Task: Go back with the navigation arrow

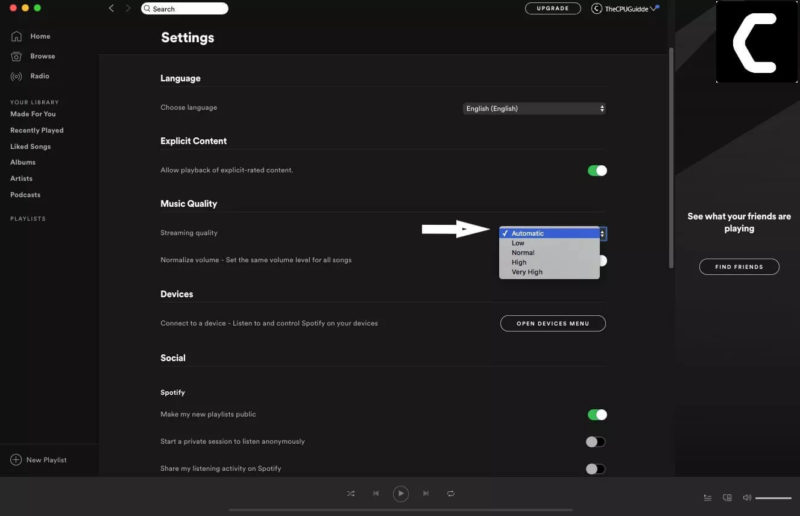Action: coord(111,8)
